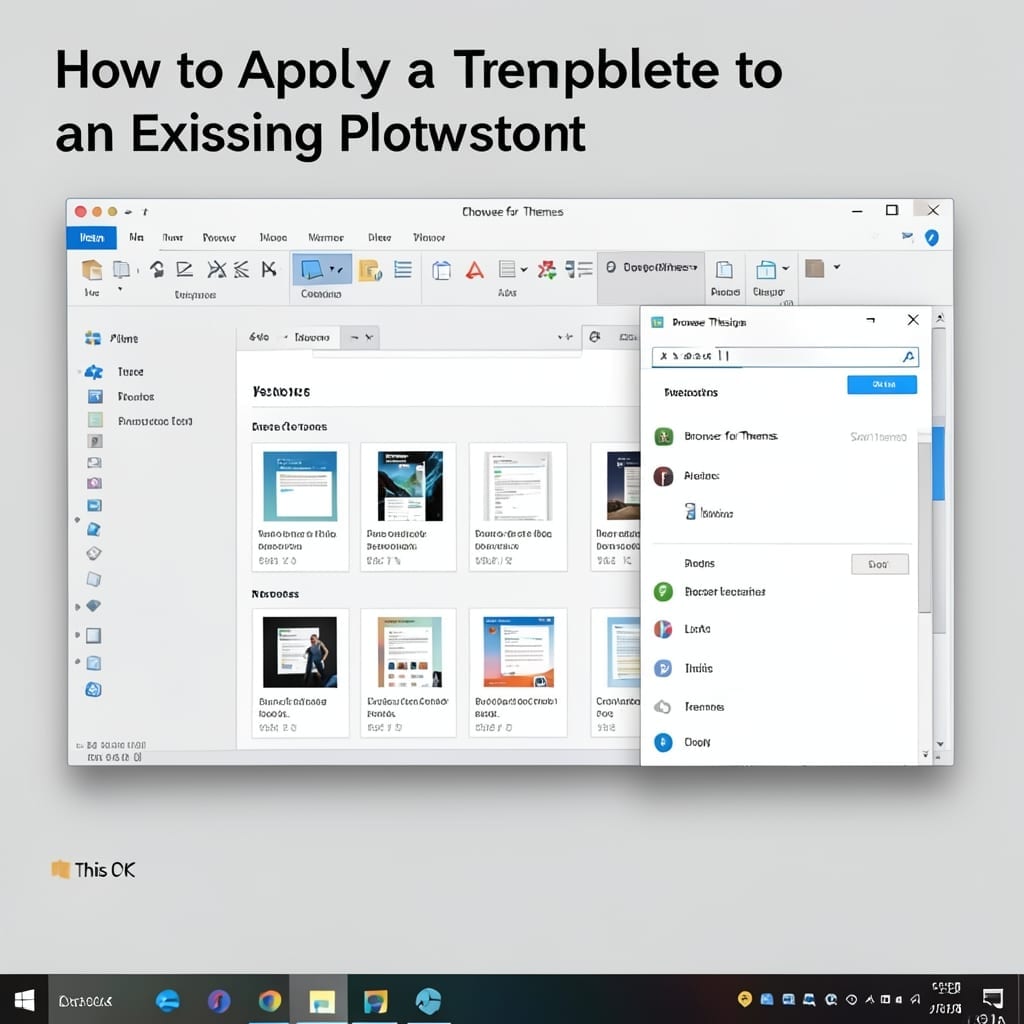Click the Fllme header in the sidebar

(x=123, y=338)
